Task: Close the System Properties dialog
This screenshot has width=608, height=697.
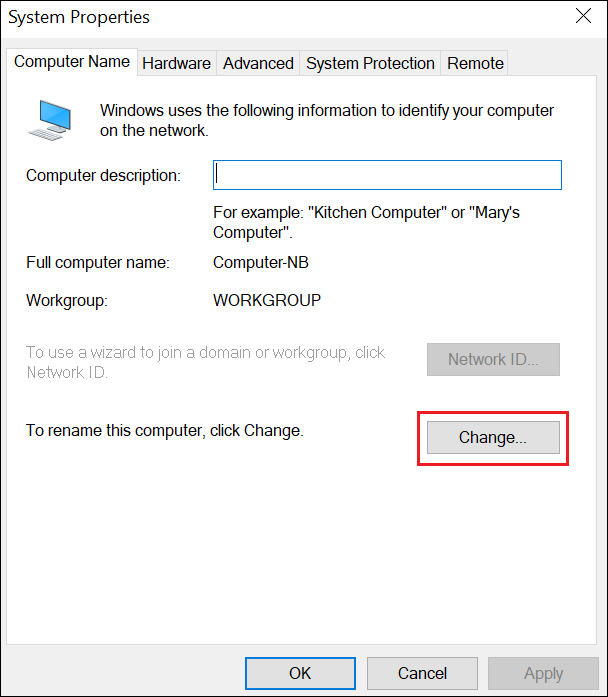Action: tap(583, 16)
